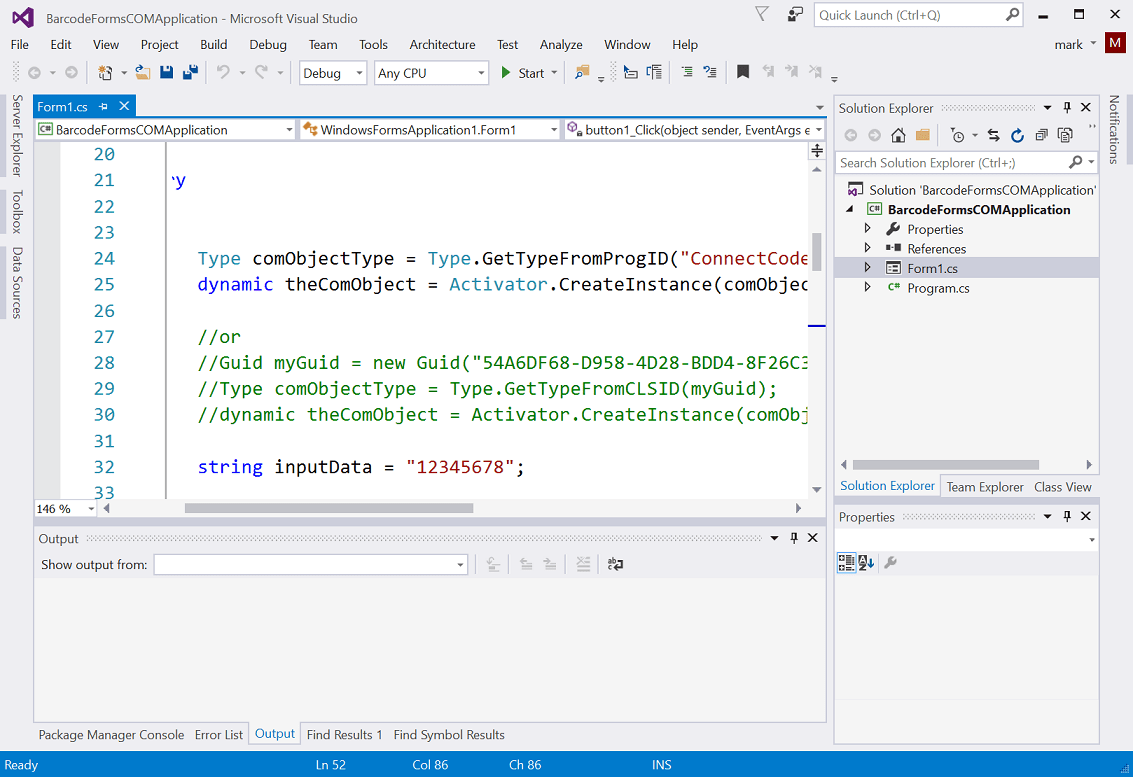Open the 146 % zoom level dropdown
This screenshot has width=1133, height=777.
(66, 509)
